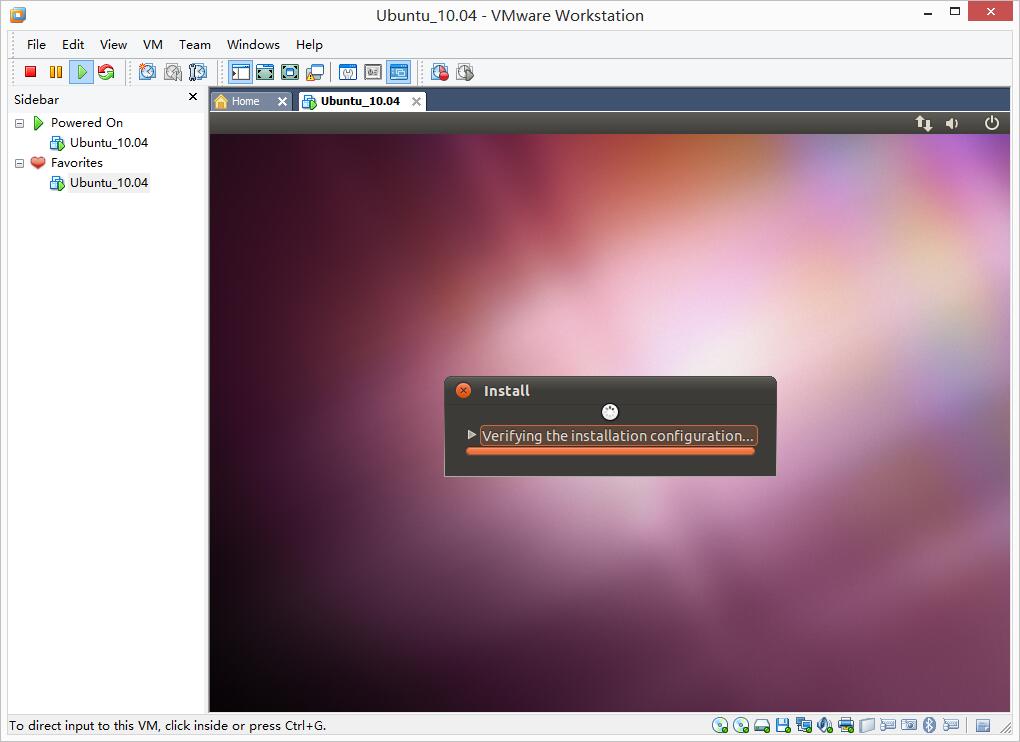
Task: Show the Appliance view icon
Action: coord(373,72)
